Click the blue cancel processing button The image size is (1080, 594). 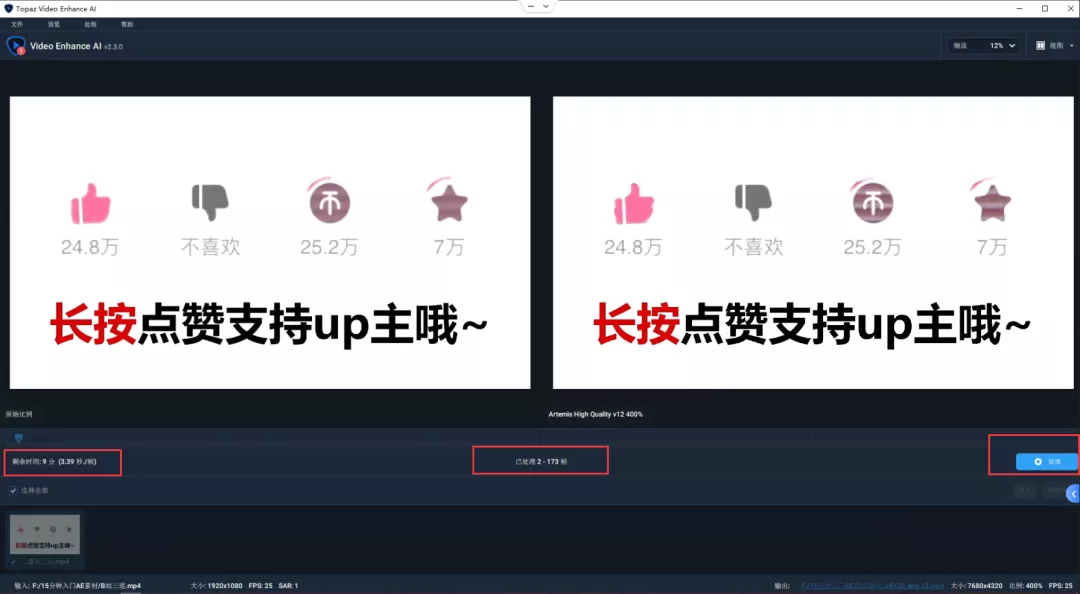pyautogui.click(x=1046, y=462)
